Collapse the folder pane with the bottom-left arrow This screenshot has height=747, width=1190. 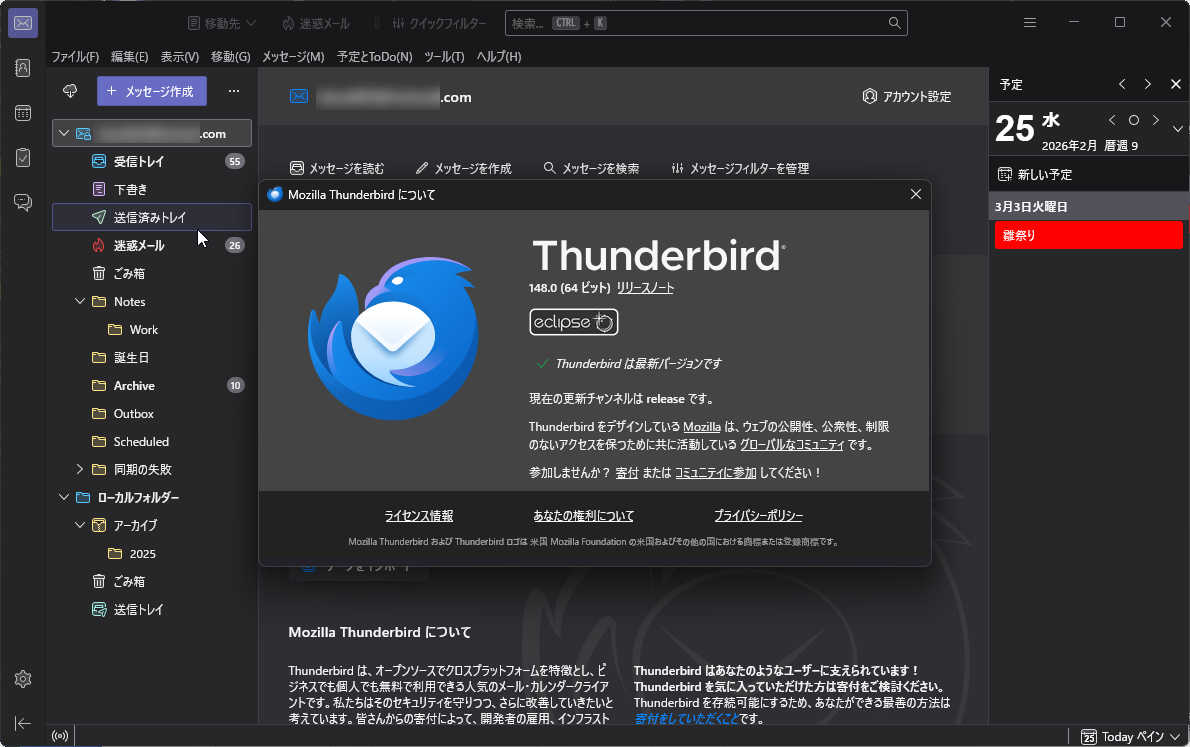22,723
